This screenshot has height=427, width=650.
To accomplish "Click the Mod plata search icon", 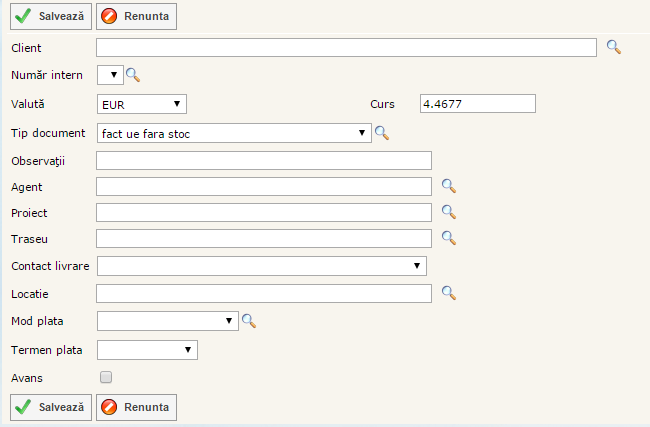I will (249, 321).
